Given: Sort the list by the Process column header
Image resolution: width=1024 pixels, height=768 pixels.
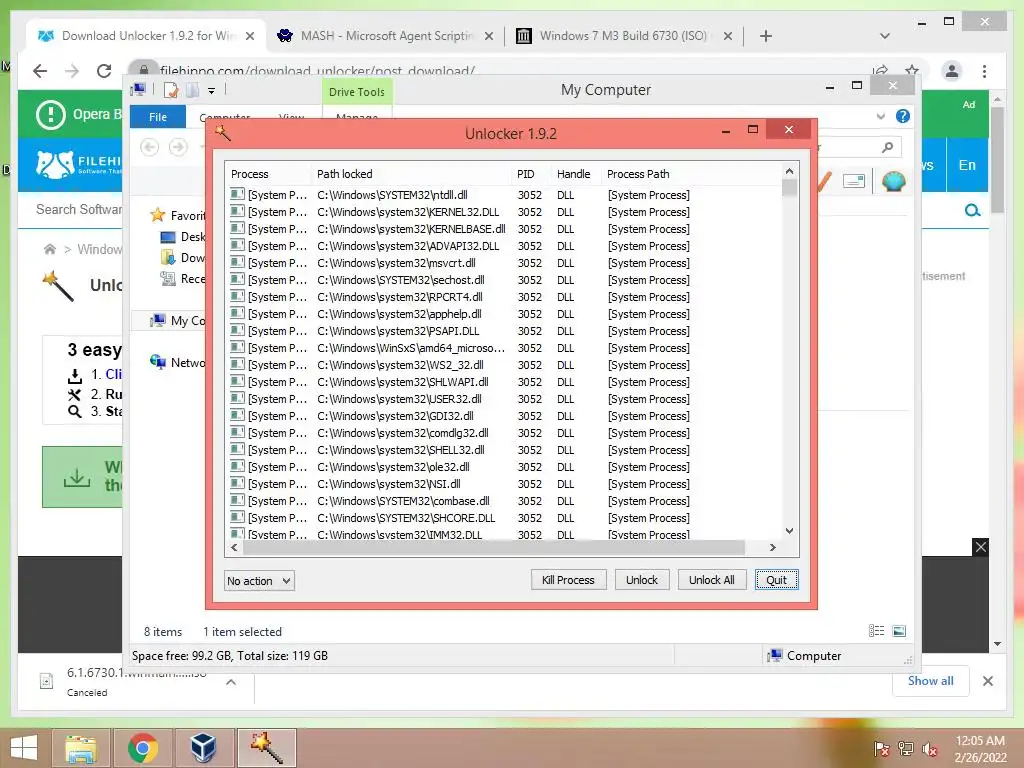Looking at the screenshot, I should tap(268, 174).
